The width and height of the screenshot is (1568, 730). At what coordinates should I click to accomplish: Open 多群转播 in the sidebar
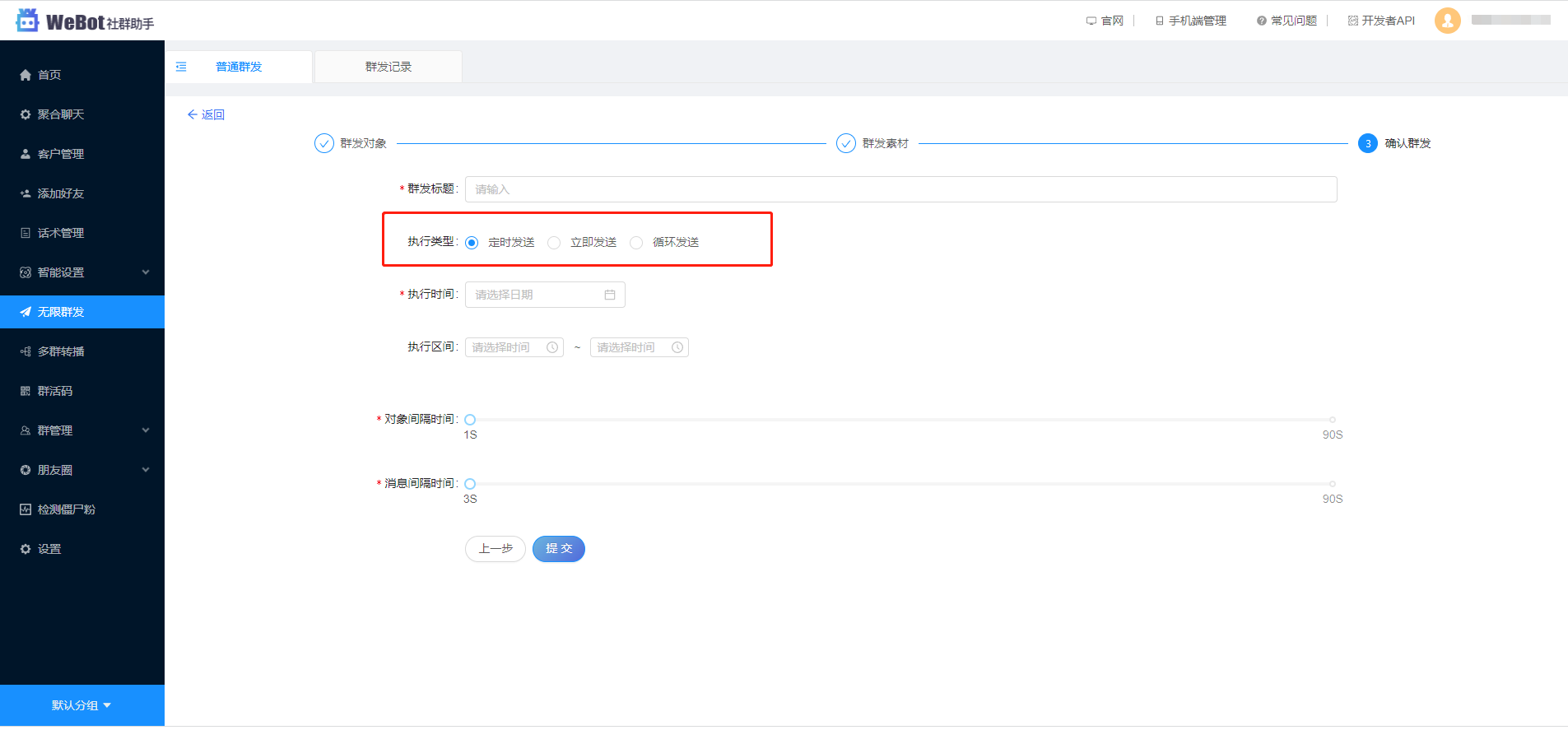82,351
